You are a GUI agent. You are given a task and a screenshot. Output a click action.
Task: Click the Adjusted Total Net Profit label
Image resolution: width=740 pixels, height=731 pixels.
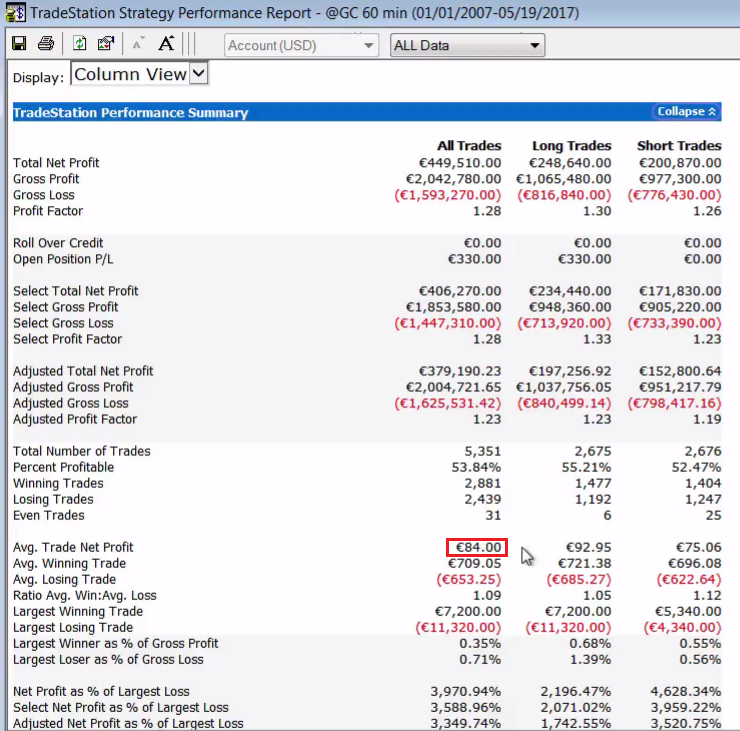(x=84, y=371)
